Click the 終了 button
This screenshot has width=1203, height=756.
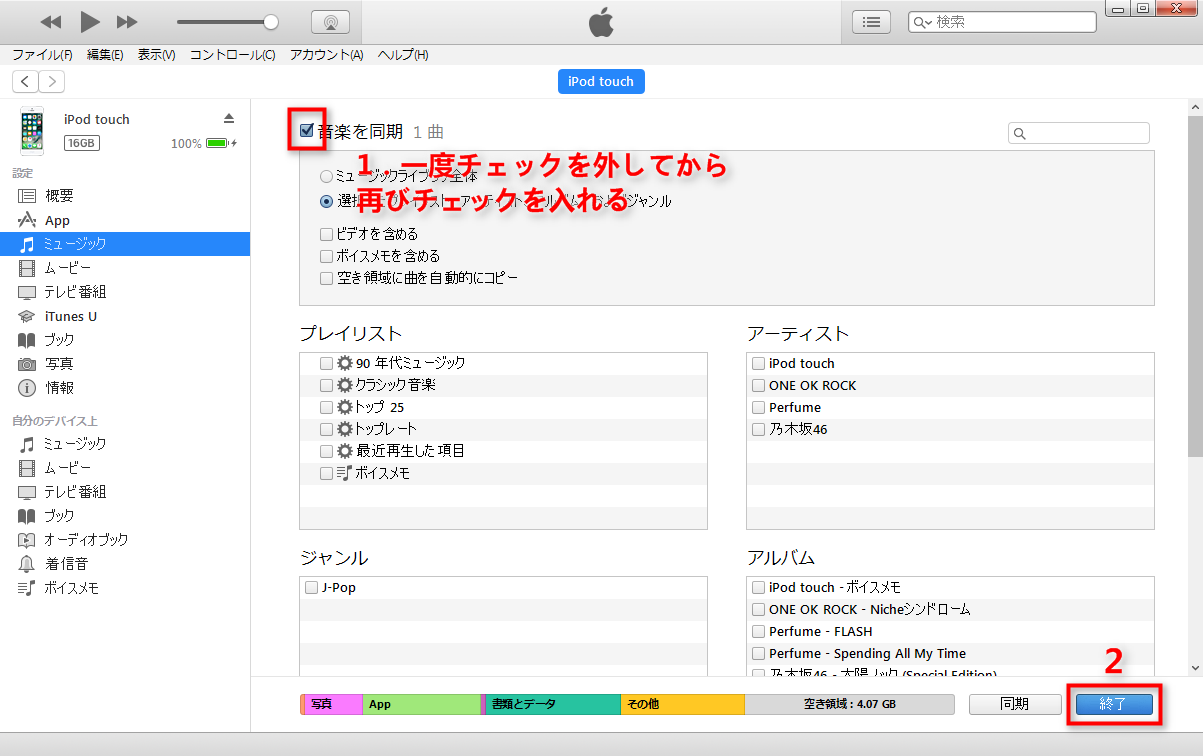pyautogui.click(x=1113, y=704)
